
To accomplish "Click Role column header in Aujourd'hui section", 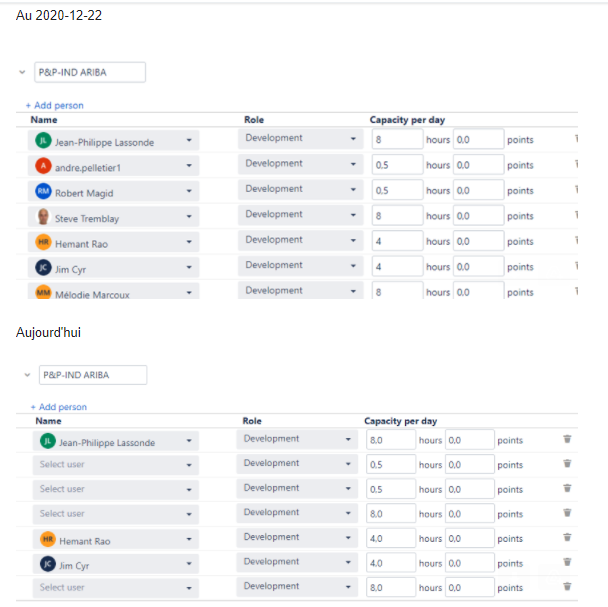I will point(252,421).
